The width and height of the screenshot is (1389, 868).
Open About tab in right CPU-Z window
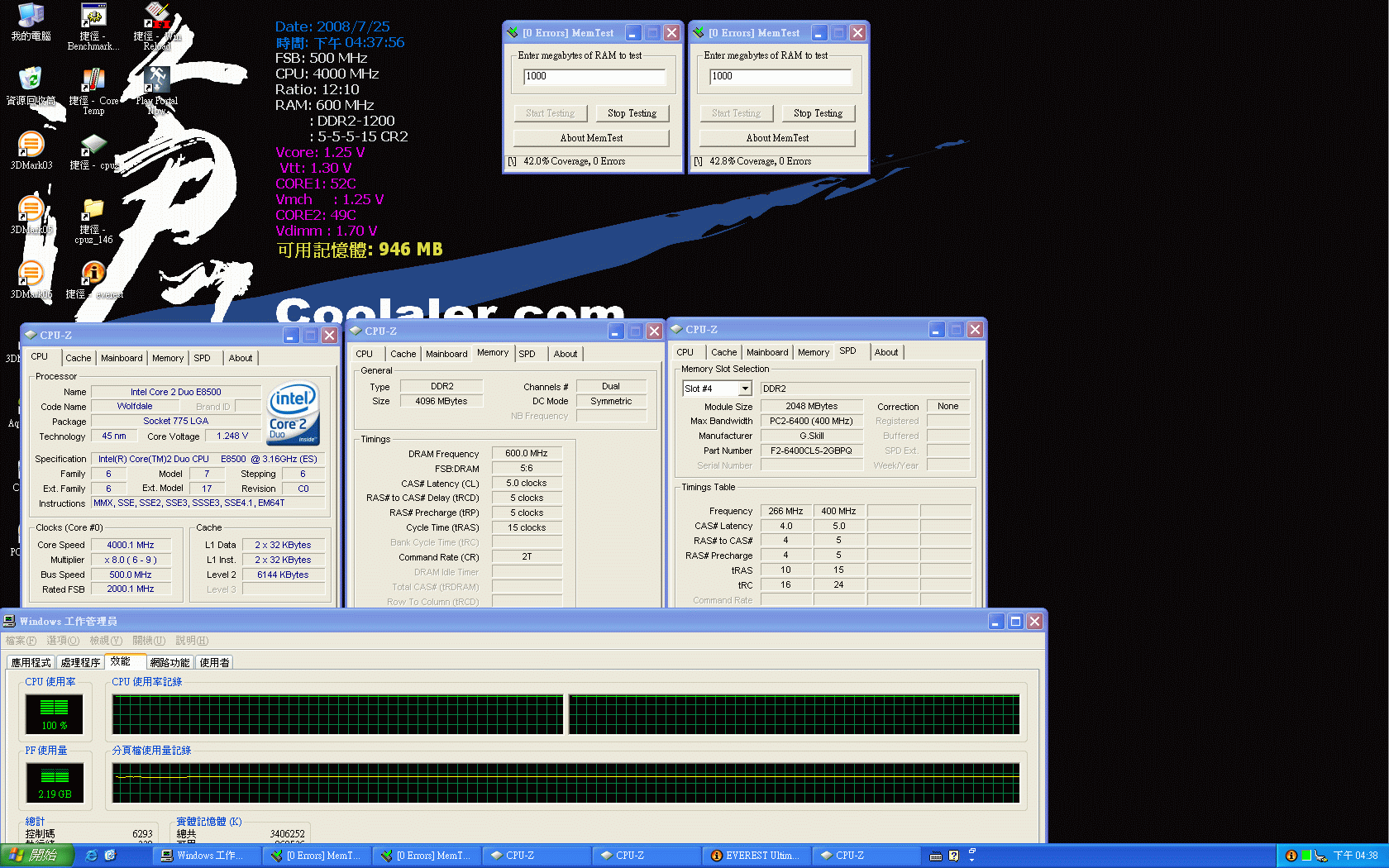point(886,352)
